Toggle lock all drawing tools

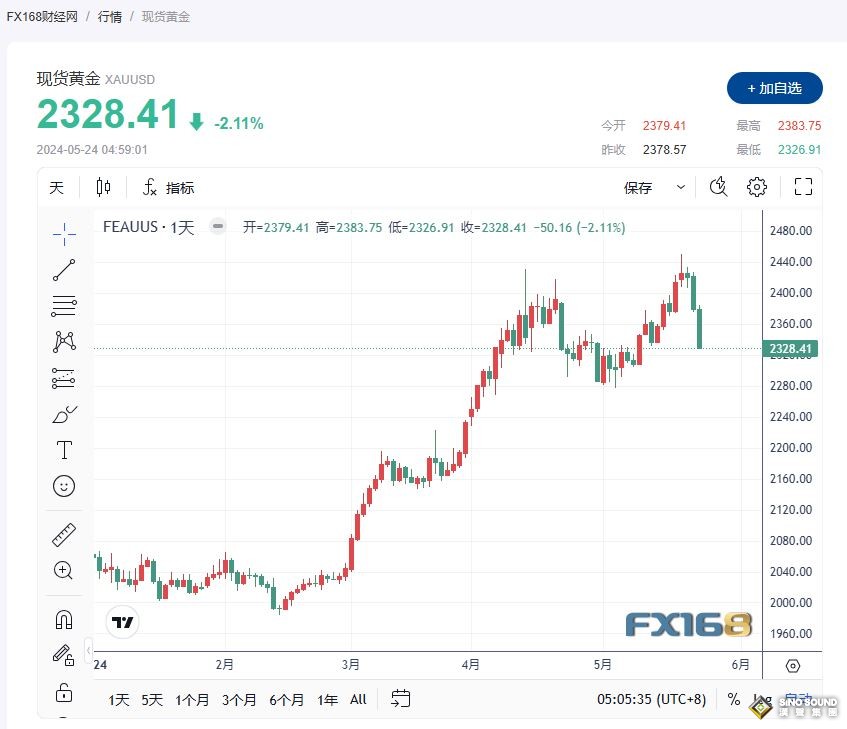pos(64,692)
